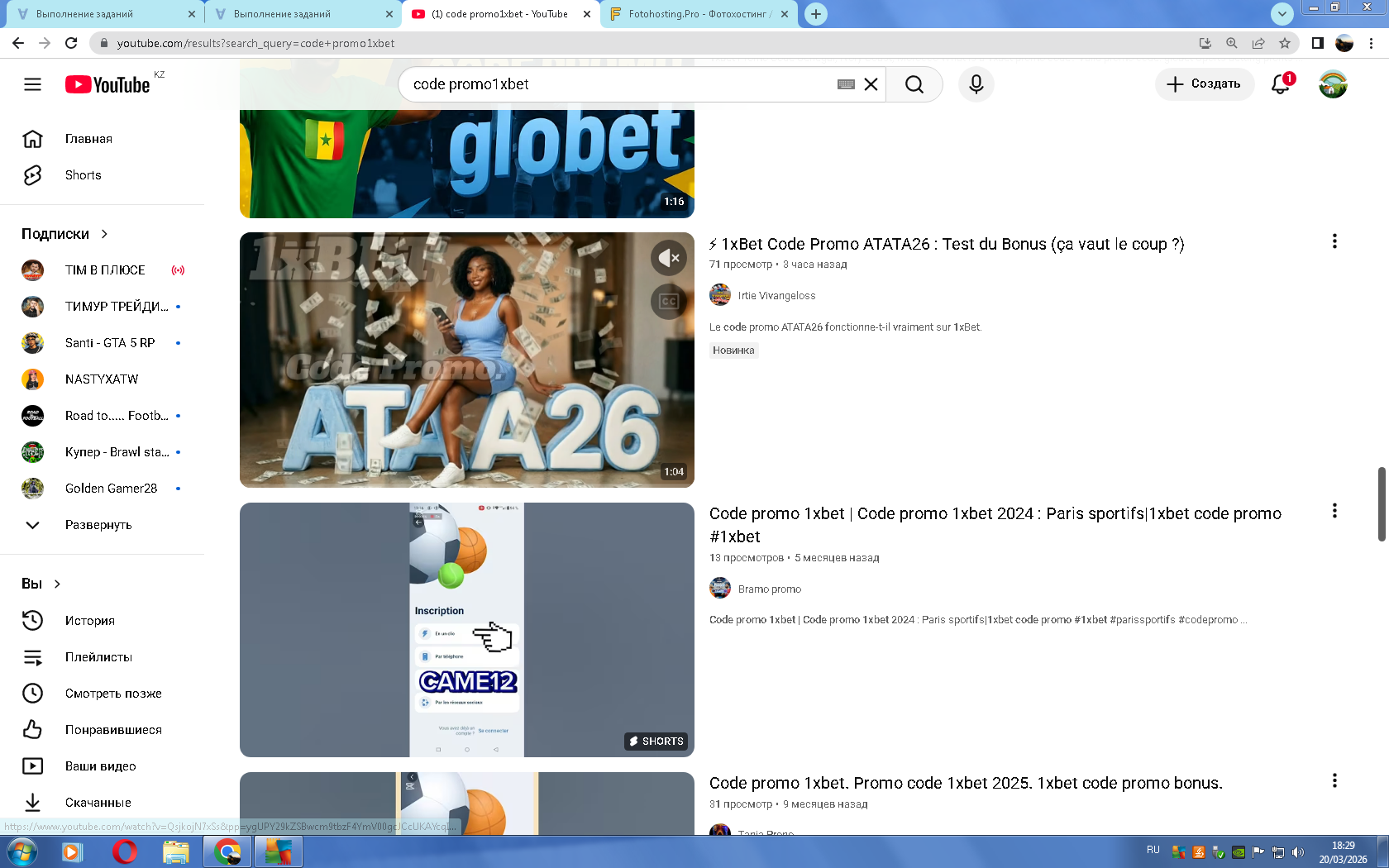Start voice search with microphone
The height and width of the screenshot is (868, 1389).
976,84
